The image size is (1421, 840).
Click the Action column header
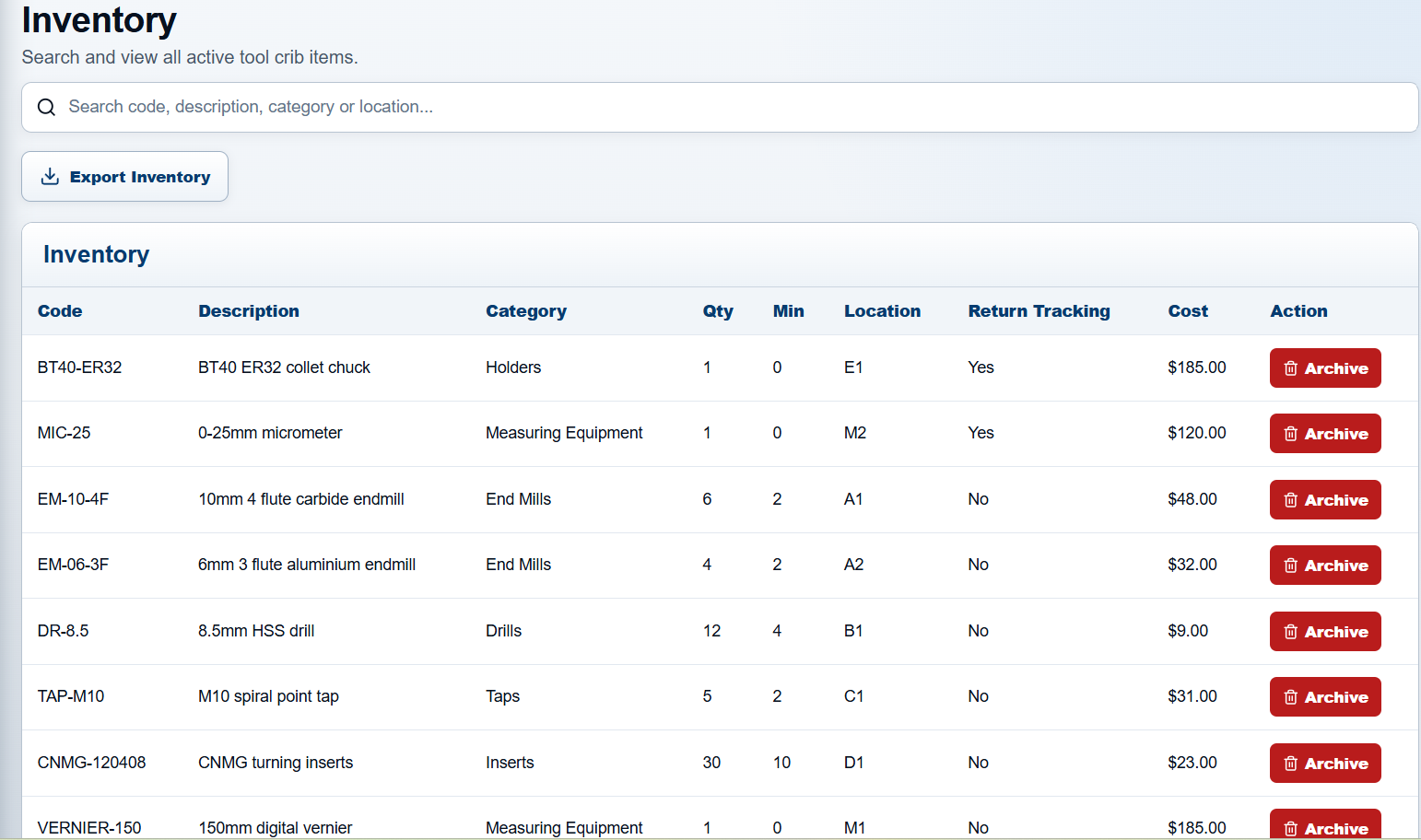tap(1298, 311)
